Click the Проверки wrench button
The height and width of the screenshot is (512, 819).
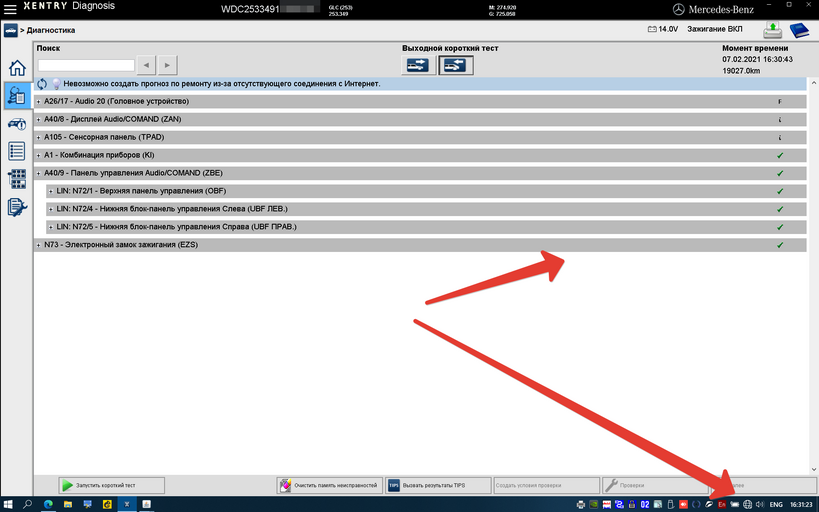[654, 485]
